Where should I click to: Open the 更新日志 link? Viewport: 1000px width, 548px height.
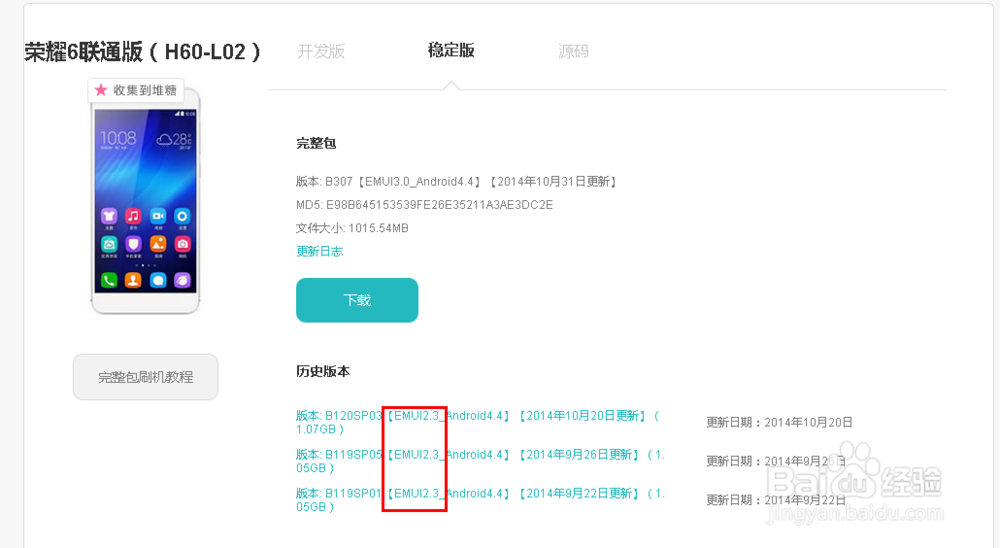(x=320, y=251)
